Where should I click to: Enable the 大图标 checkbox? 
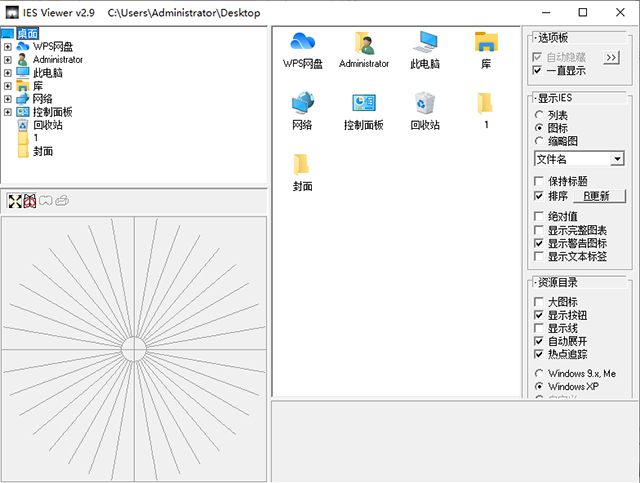pos(539,302)
